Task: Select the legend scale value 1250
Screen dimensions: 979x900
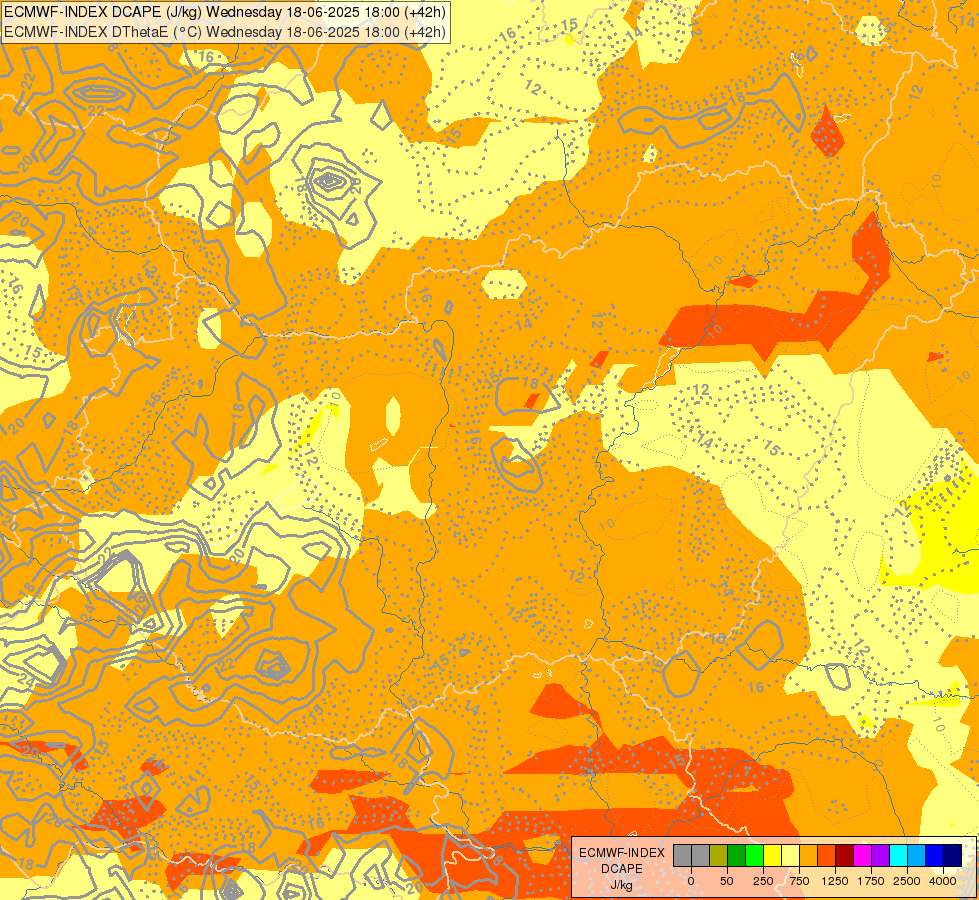Action: click(835, 881)
